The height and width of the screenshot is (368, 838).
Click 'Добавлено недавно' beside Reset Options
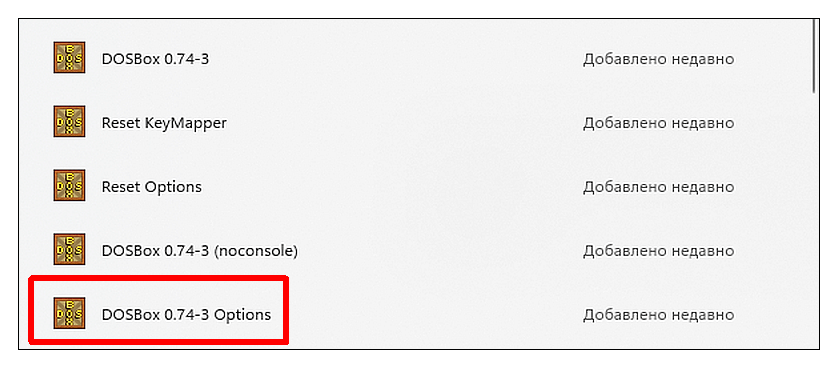658,187
